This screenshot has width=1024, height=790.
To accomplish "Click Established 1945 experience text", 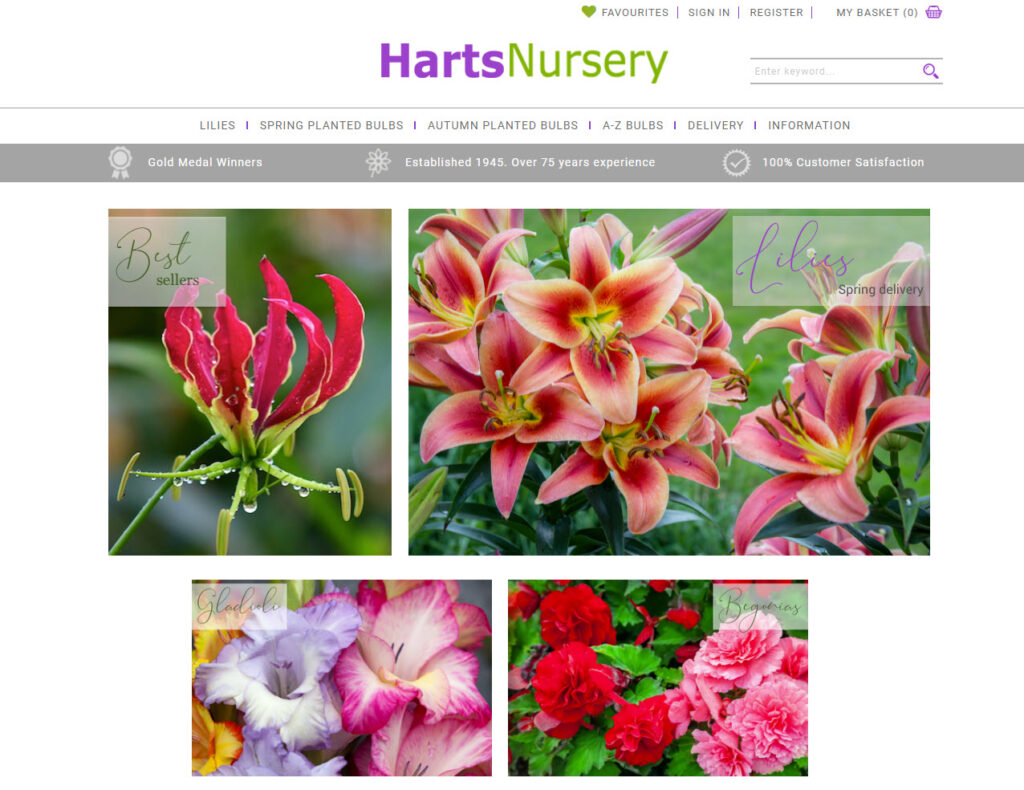I will click(530, 162).
